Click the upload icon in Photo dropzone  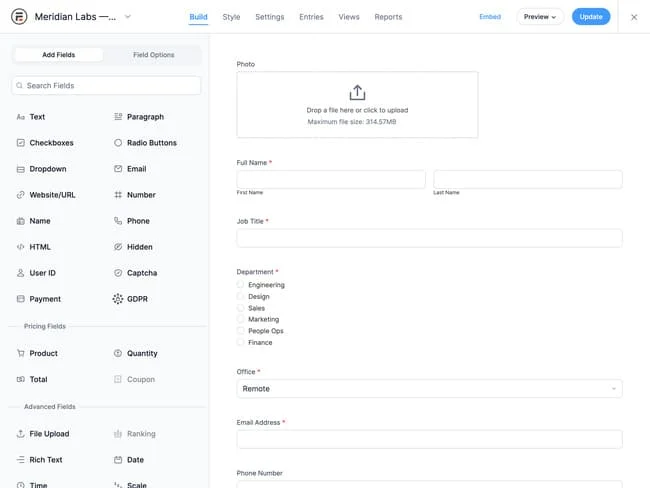pyautogui.click(x=357, y=92)
